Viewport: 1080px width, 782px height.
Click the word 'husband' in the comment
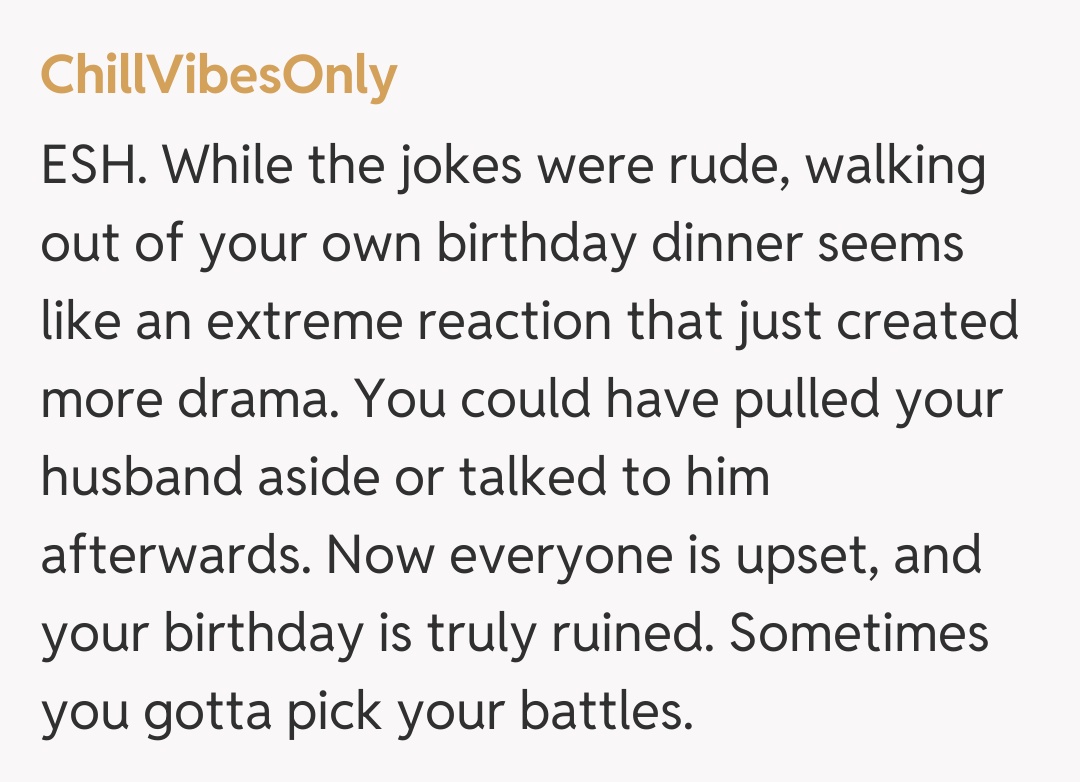[140, 477]
